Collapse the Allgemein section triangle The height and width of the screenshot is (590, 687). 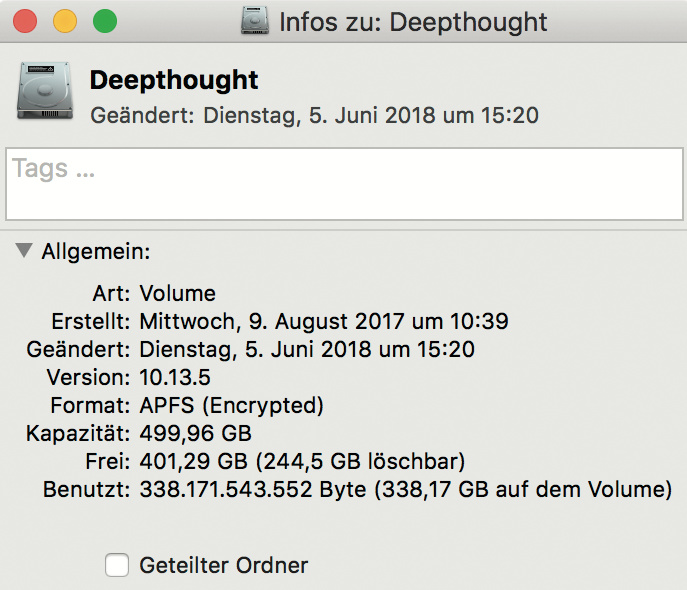(25, 252)
